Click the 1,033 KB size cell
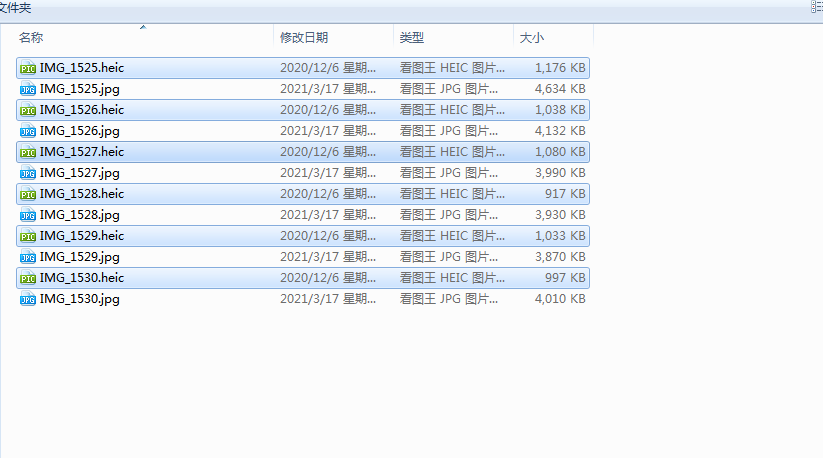Screen dimensions: 823x458 (560, 236)
